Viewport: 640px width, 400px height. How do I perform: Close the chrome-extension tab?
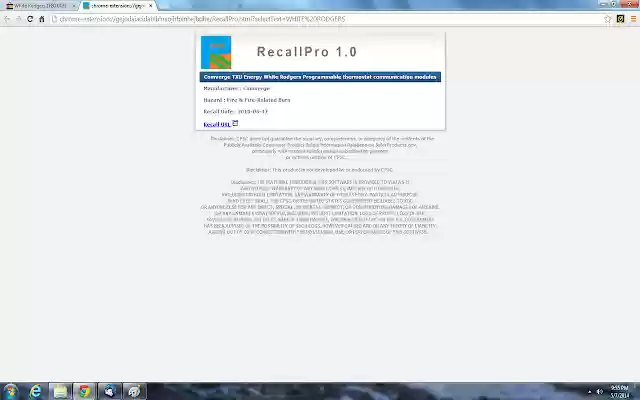click(x=150, y=6)
